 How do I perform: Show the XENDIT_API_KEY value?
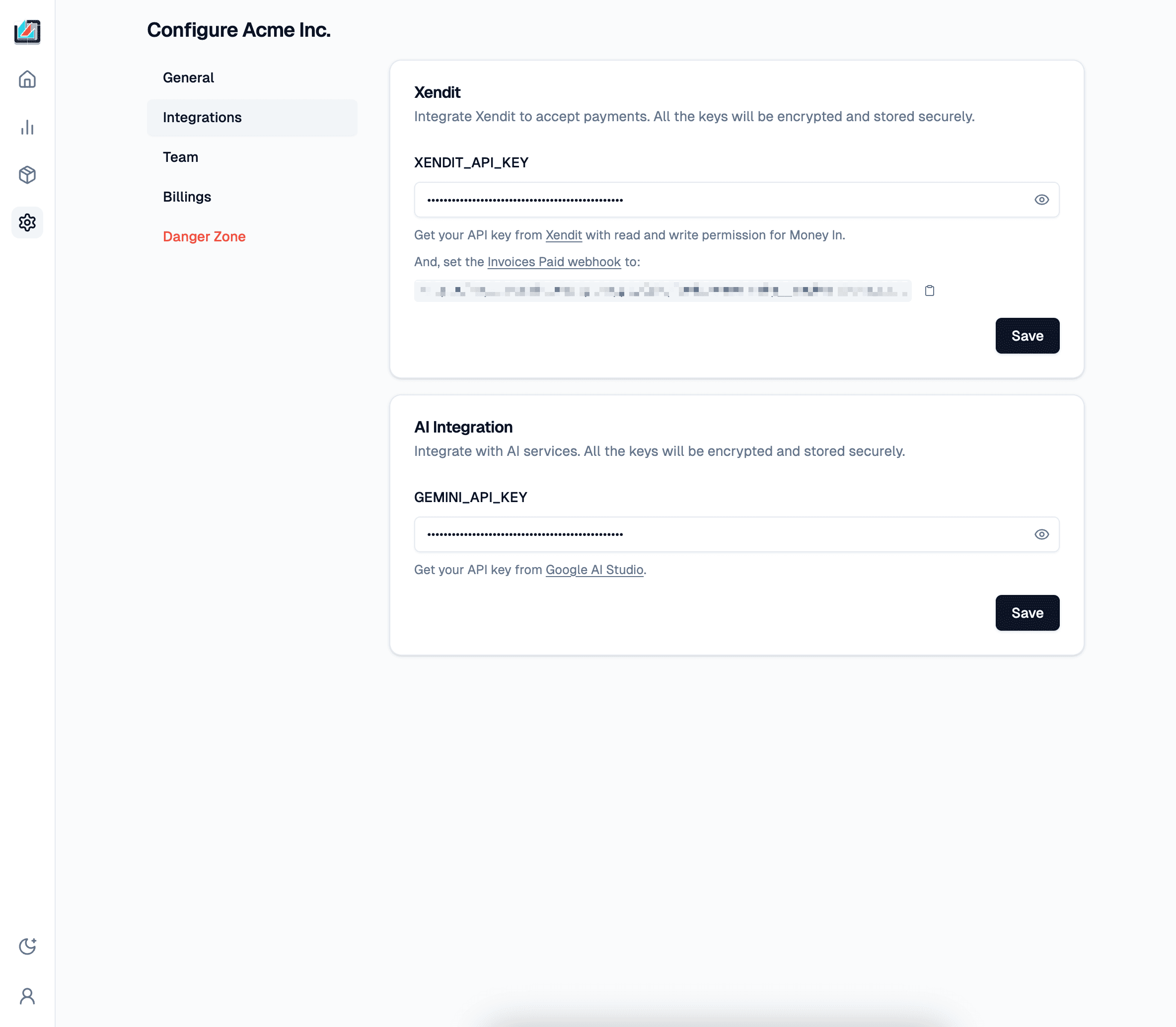(1041, 200)
